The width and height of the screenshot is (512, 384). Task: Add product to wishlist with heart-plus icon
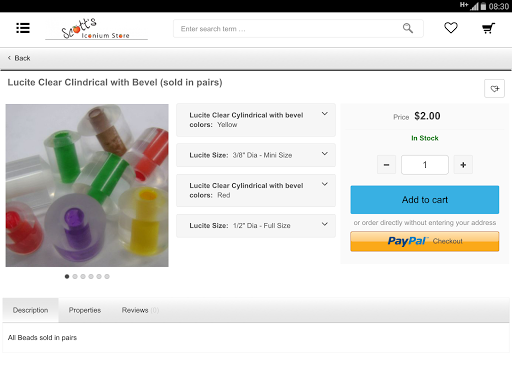(494, 89)
